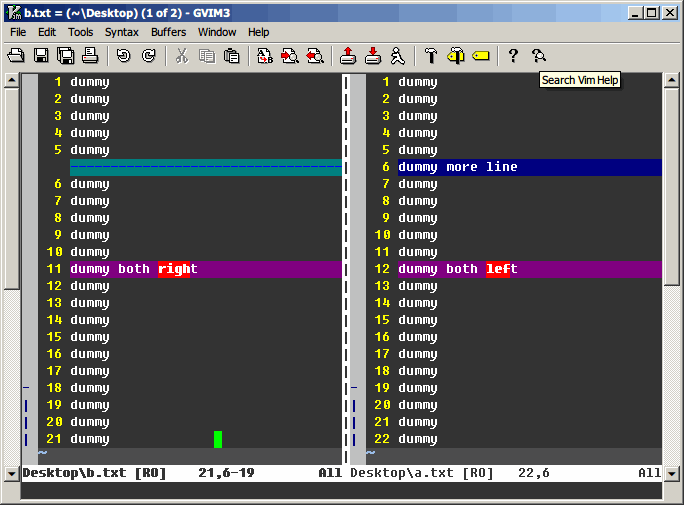Click the Run Make hammer icon
Viewport: 684px width, 505px height.
pyautogui.click(x=431, y=56)
